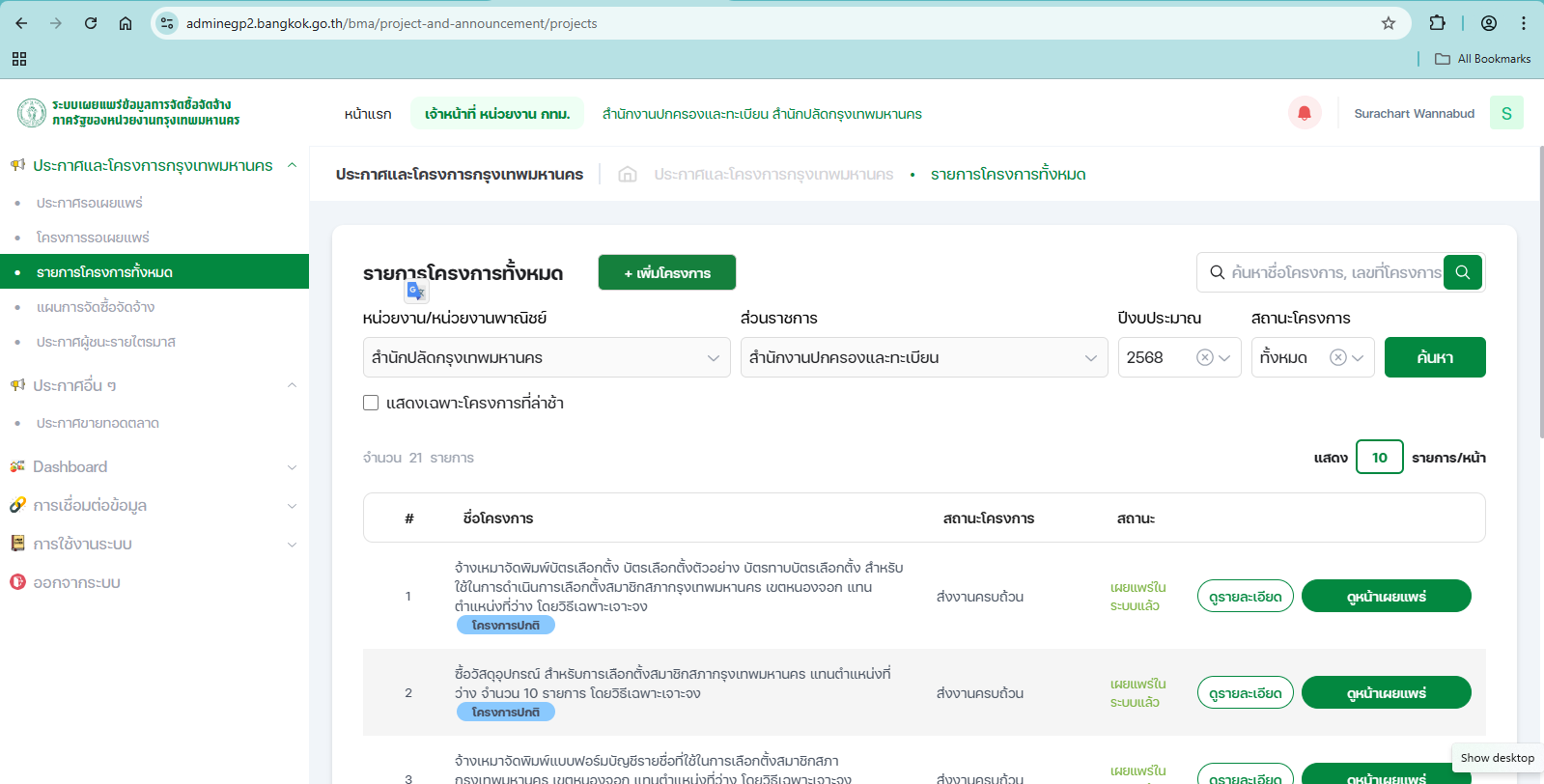The height and width of the screenshot is (784, 1544).
Task: Click เจ้าหน้าที่ หน่วยงาน กทม. tab
Action: tap(497, 114)
